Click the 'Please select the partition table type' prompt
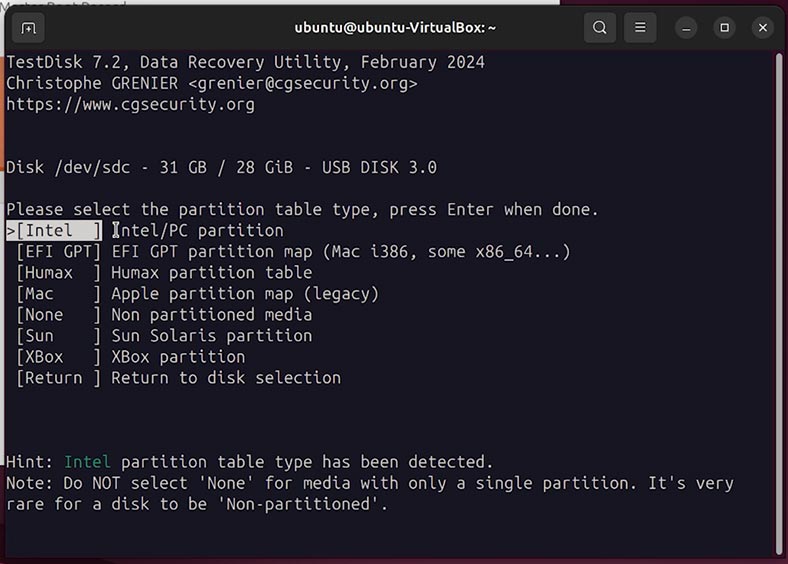 [303, 210]
